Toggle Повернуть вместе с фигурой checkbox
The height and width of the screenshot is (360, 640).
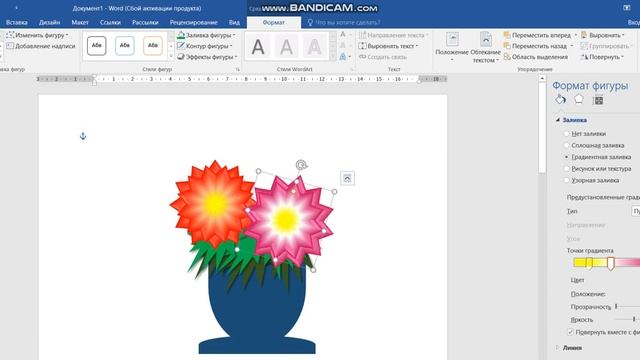pos(571,332)
